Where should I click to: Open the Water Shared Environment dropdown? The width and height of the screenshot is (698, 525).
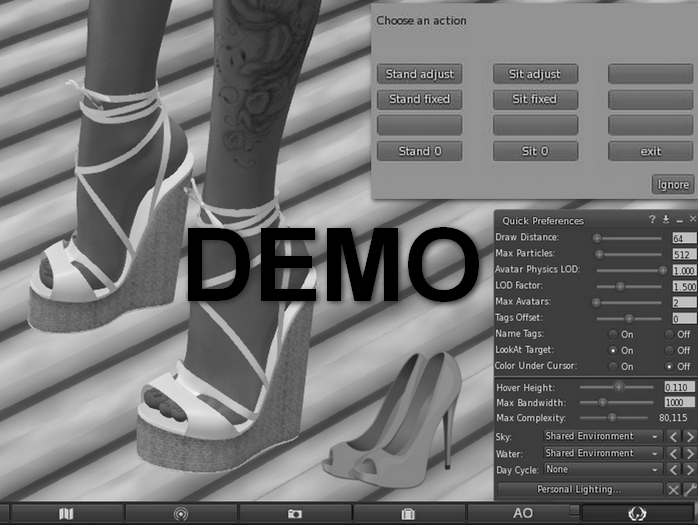pyautogui.click(x=603, y=453)
